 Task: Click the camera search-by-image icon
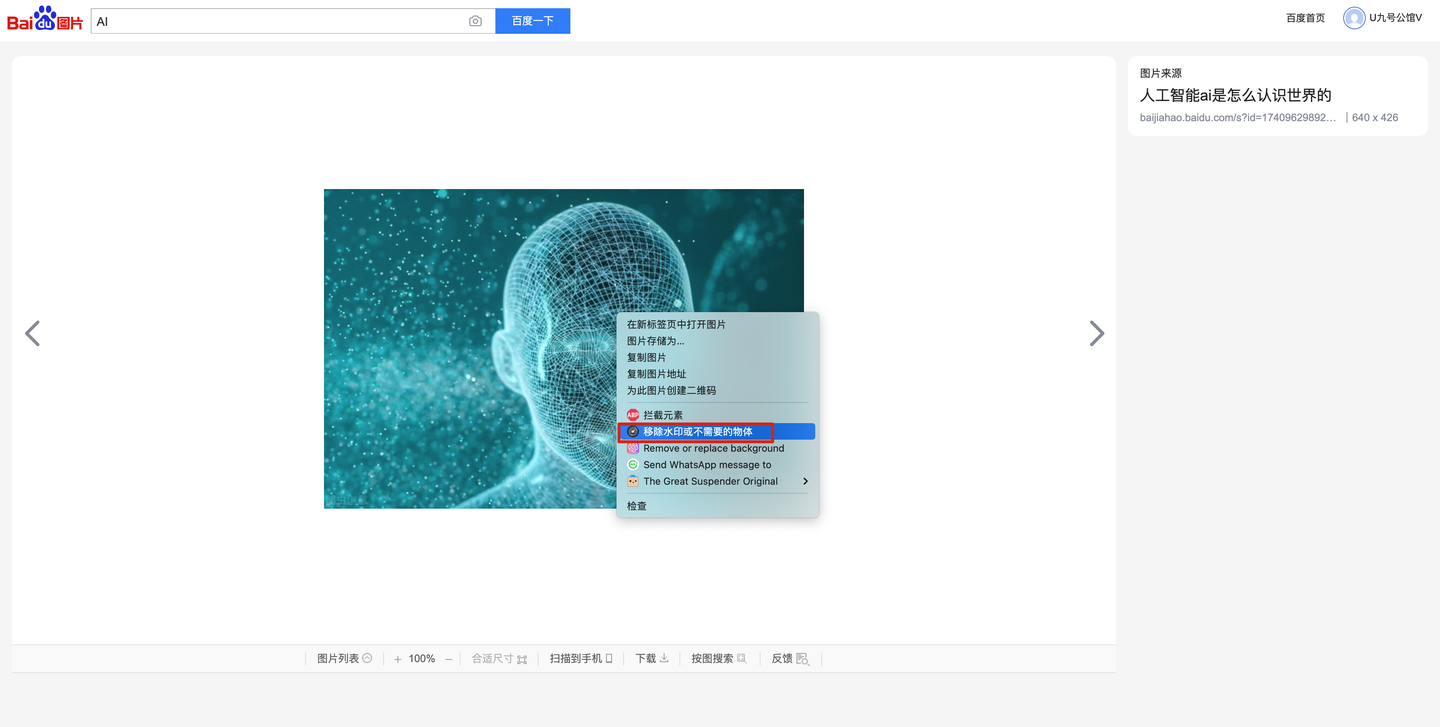(x=475, y=21)
